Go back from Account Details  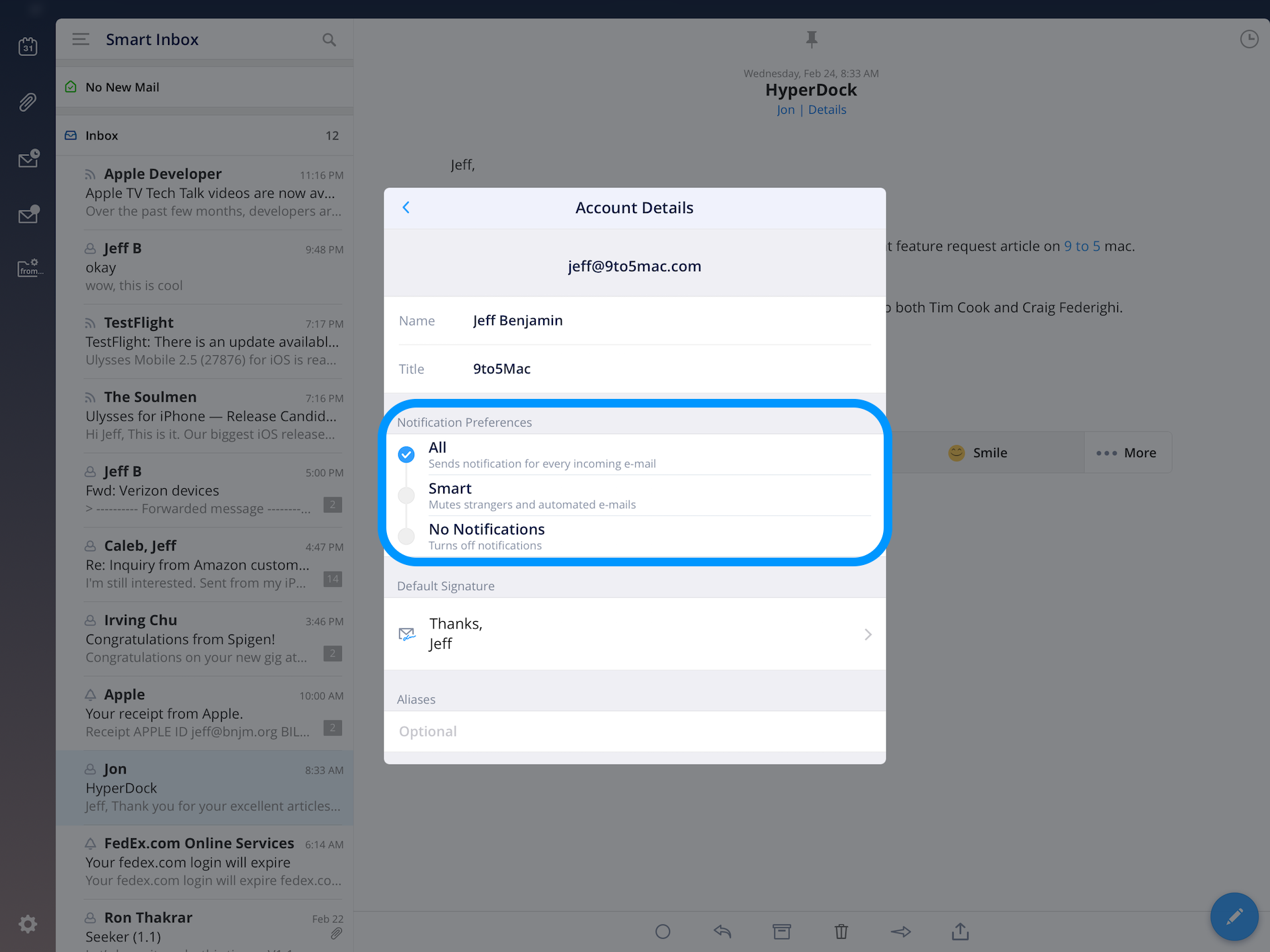click(x=406, y=208)
